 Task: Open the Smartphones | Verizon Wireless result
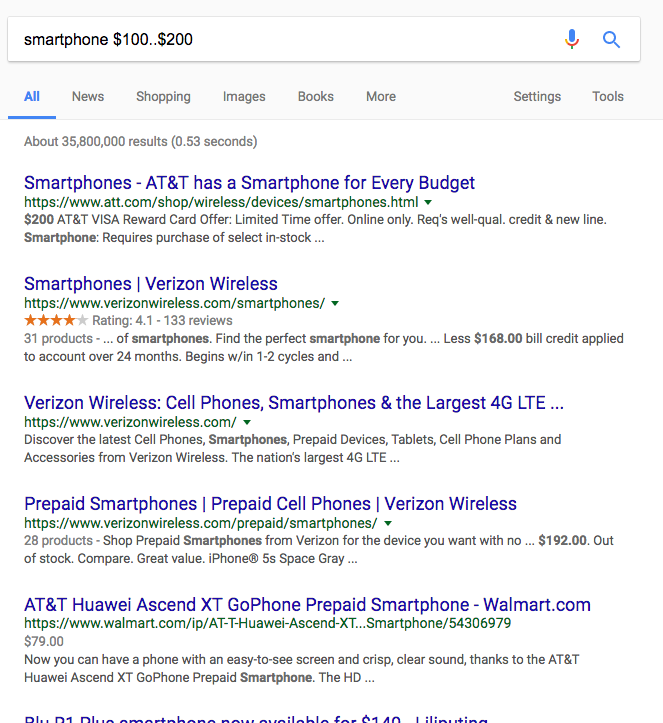point(151,284)
